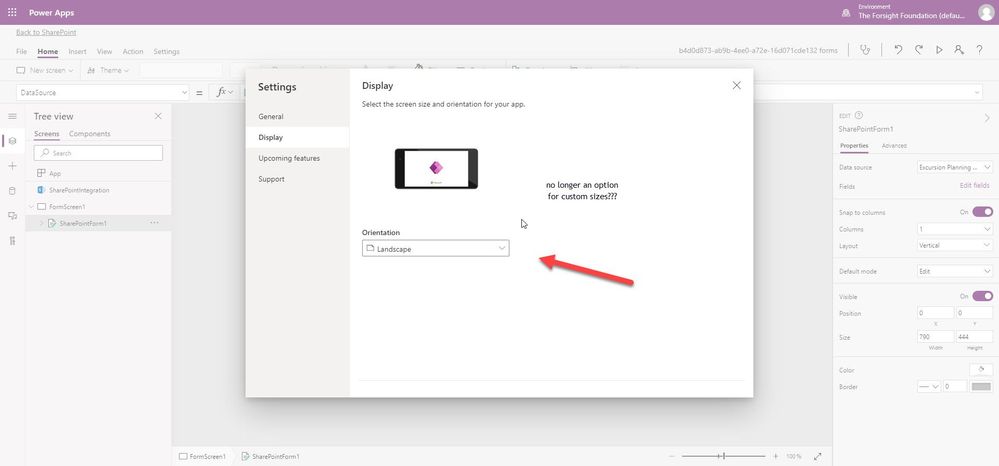
Task: Open the File menu
Action: [22, 52]
